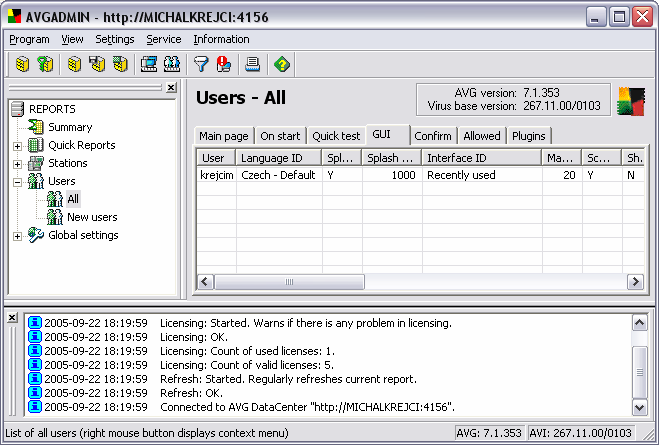This screenshot has width=659, height=445.
Task: Click the green help question mark icon
Action: tap(282, 64)
